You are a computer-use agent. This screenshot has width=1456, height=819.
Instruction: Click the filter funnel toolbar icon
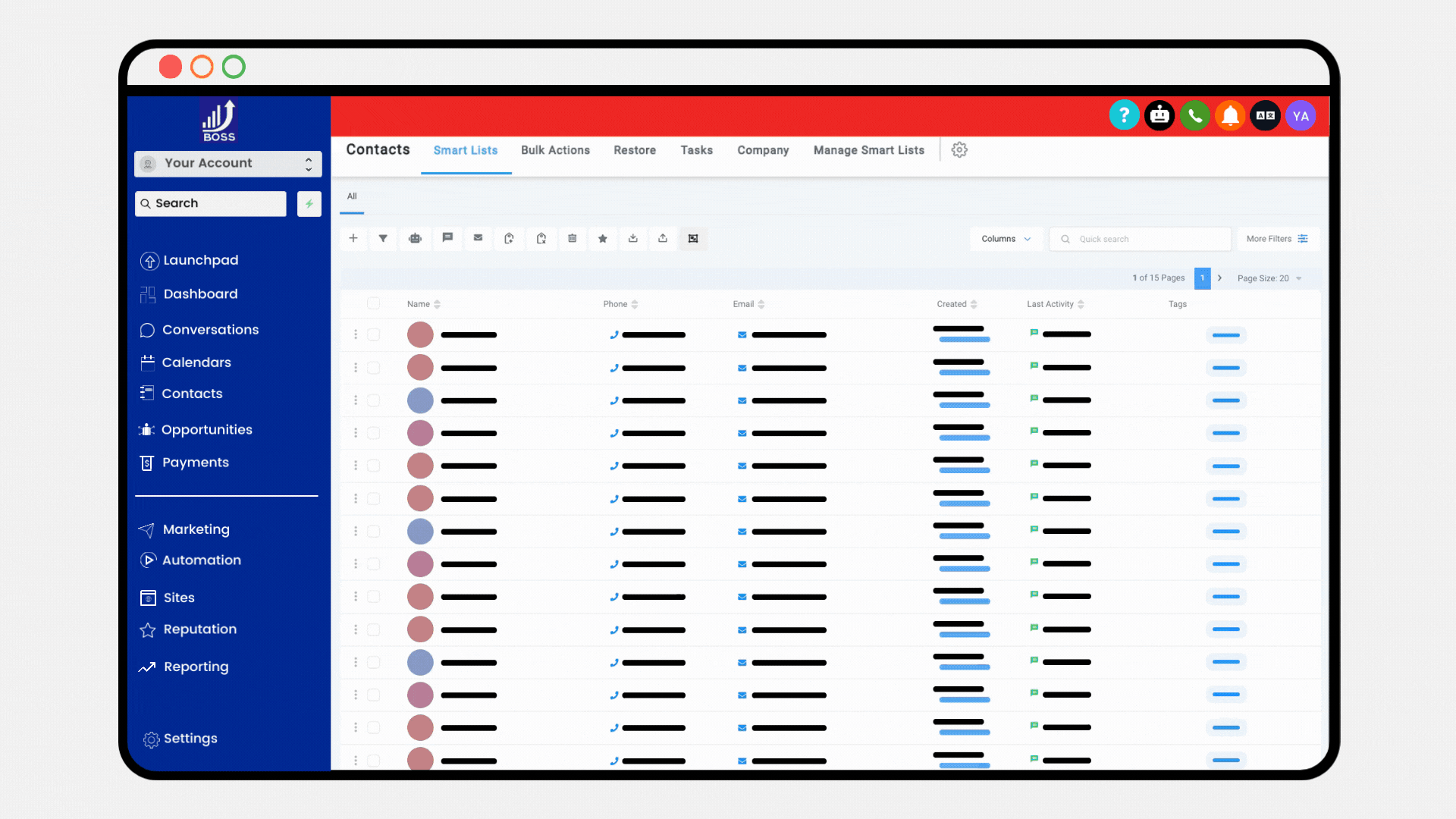click(383, 238)
